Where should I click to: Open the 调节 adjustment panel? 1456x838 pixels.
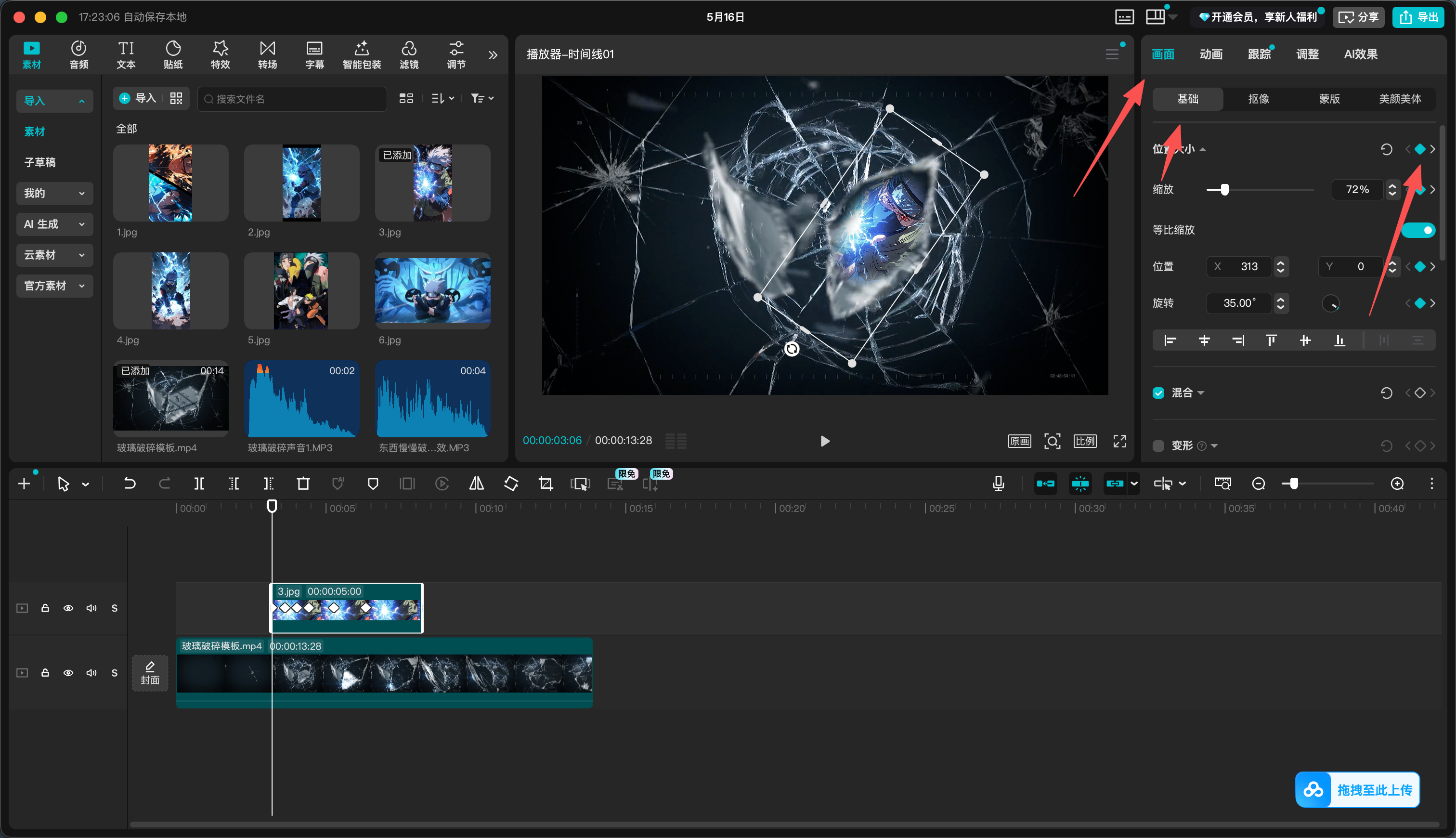pos(456,55)
